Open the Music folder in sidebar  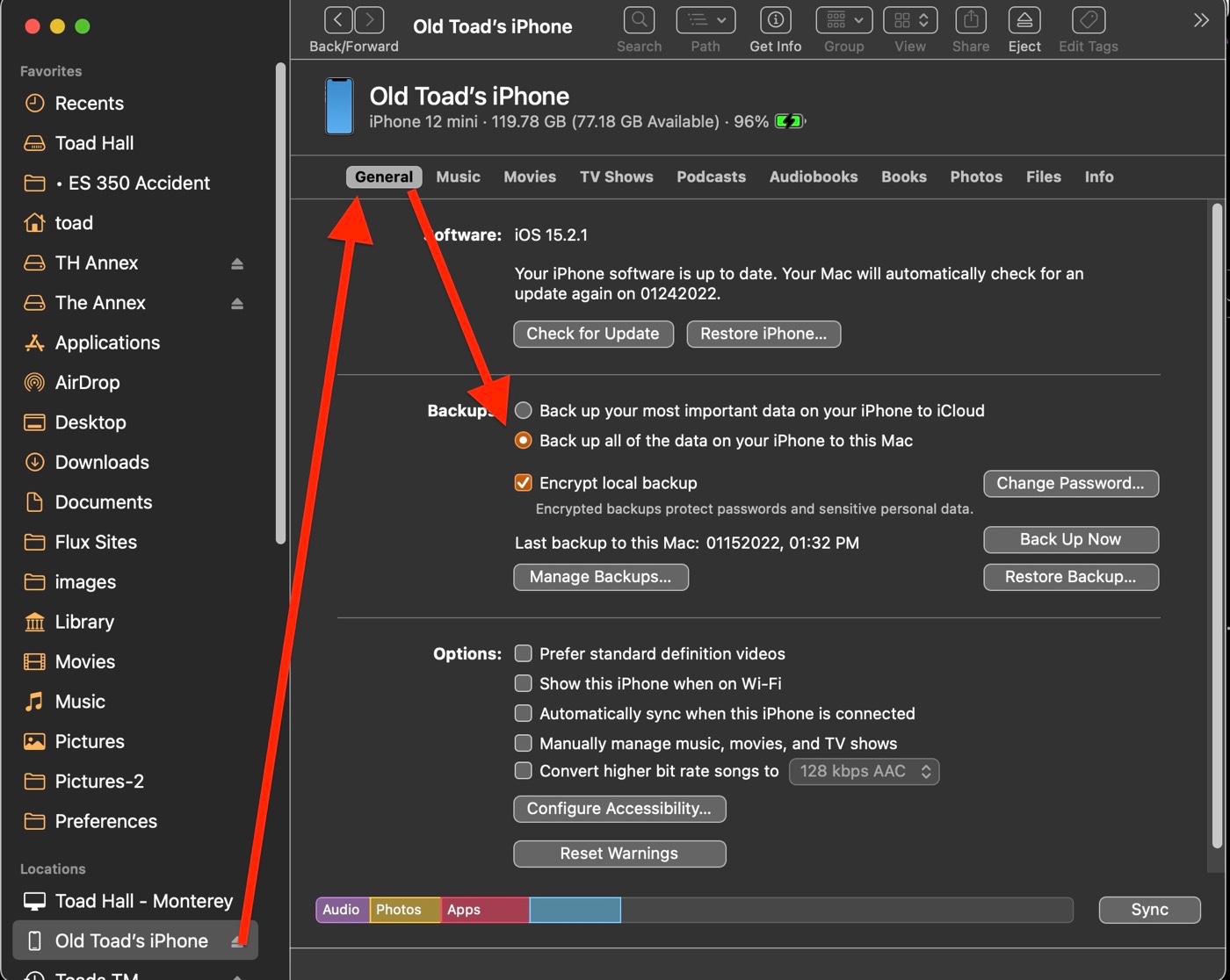point(80,702)
